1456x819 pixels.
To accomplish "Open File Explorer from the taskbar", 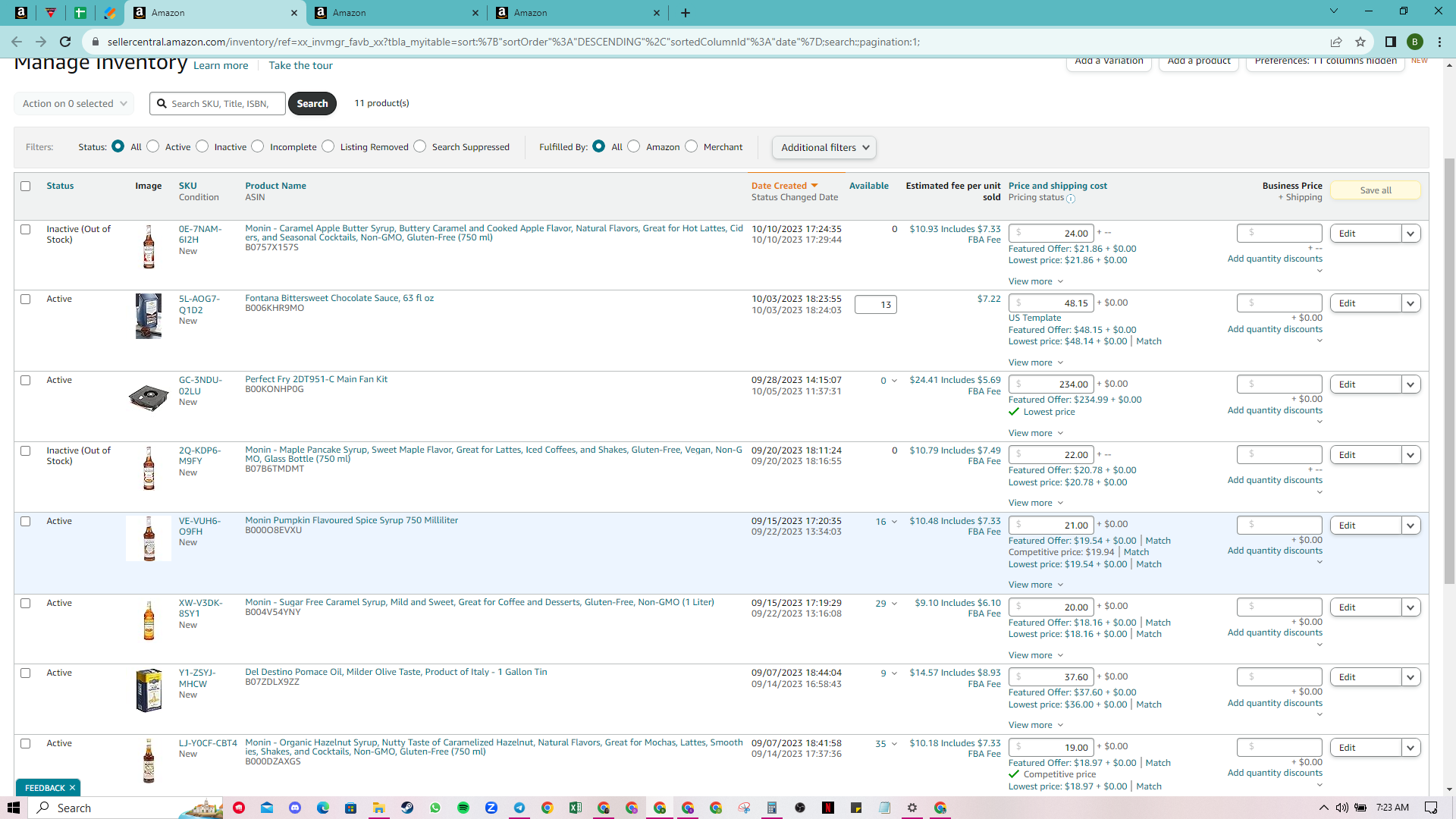I will [x=378, y=808].
